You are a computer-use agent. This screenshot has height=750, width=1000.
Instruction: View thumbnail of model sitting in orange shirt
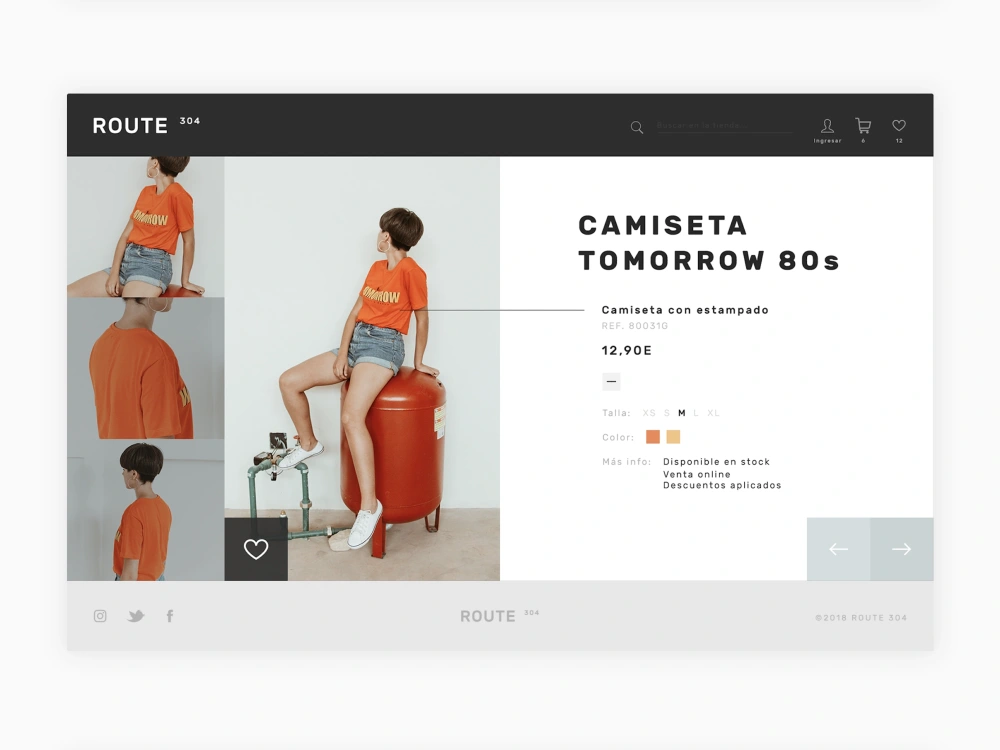[145, 227]
